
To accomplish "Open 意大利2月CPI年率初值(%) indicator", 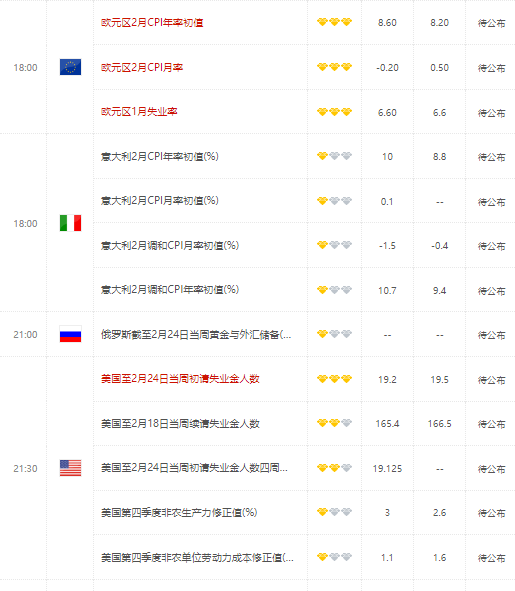I will coord(159,156).
